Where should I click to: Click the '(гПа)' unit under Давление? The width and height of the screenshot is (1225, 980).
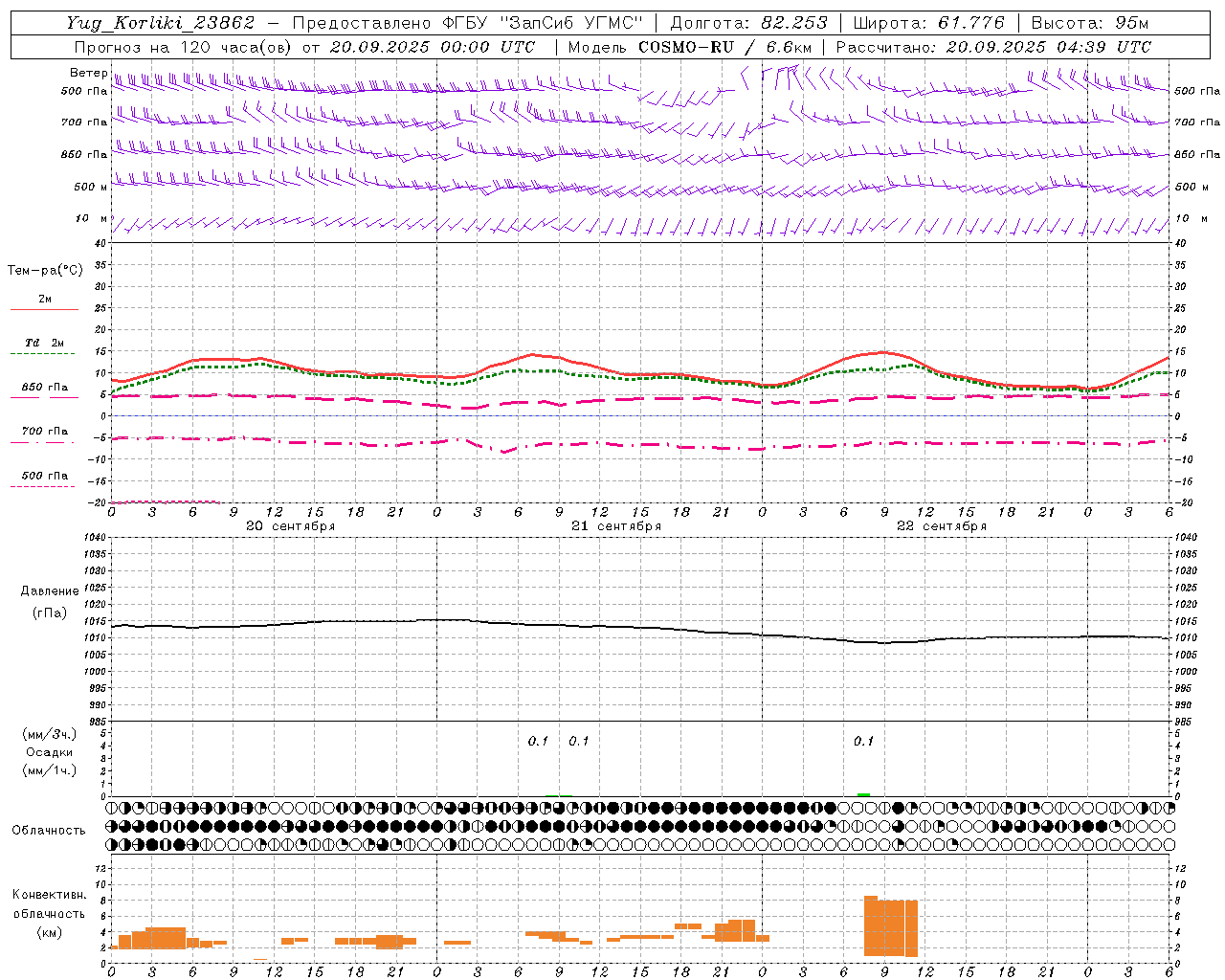tap(50, 613)
